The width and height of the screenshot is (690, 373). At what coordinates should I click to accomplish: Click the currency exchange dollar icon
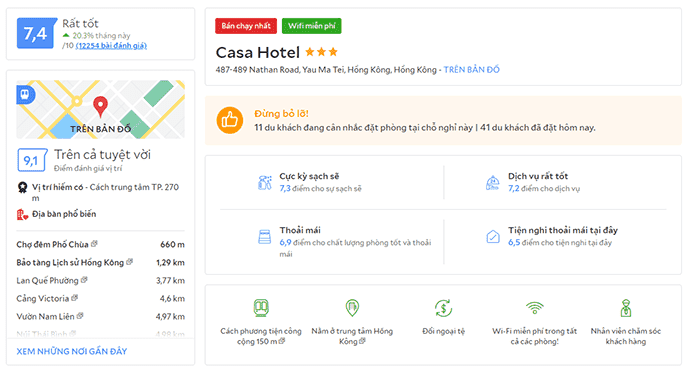tap(443, 308)
